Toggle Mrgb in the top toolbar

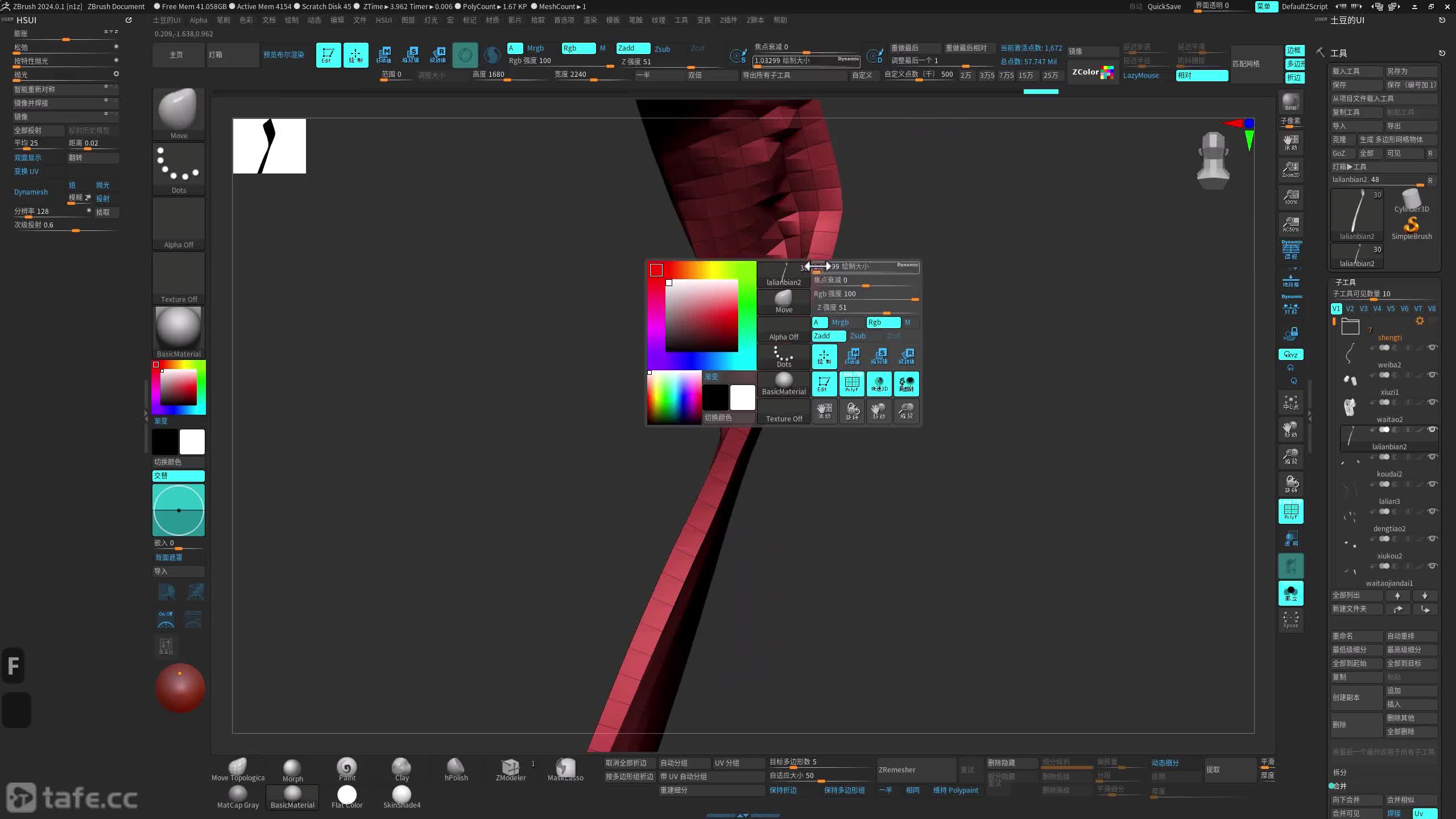coord(535,48)
